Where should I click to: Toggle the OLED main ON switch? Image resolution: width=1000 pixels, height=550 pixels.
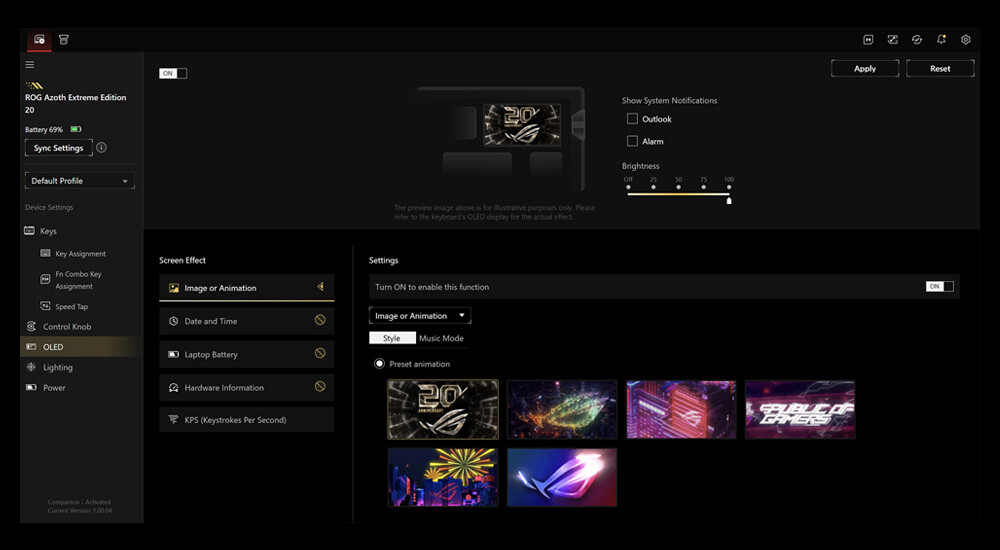point(173,73)
